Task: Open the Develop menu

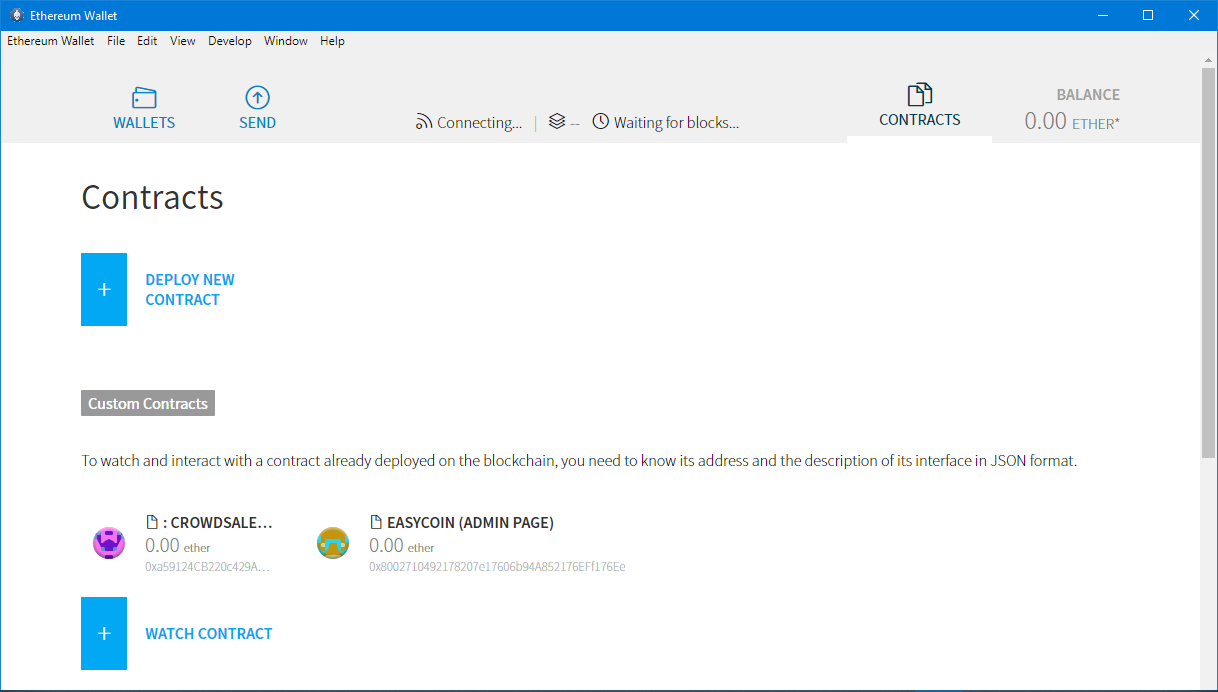Action: coord(230,41)
